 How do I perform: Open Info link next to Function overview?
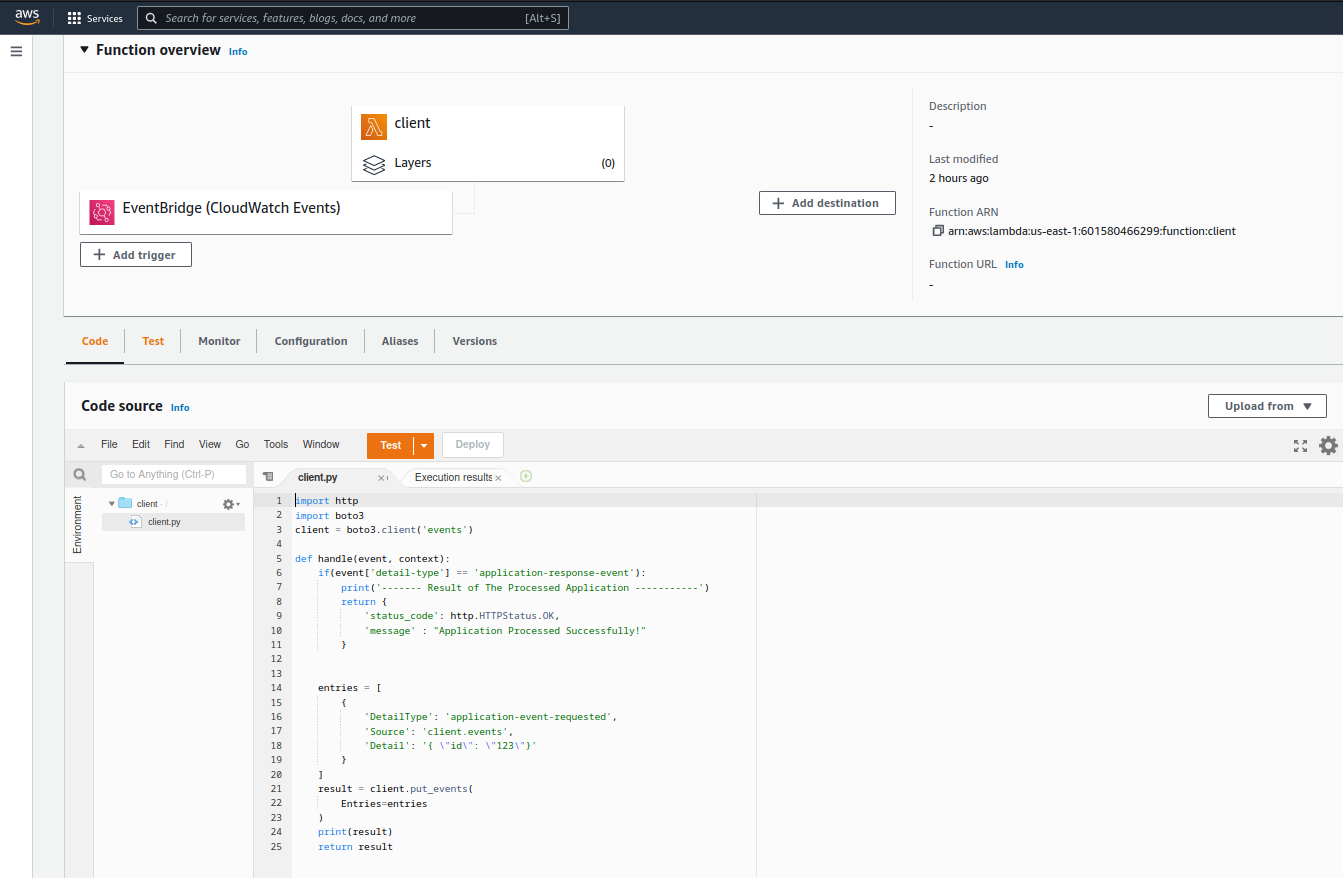tap(238, 51)
